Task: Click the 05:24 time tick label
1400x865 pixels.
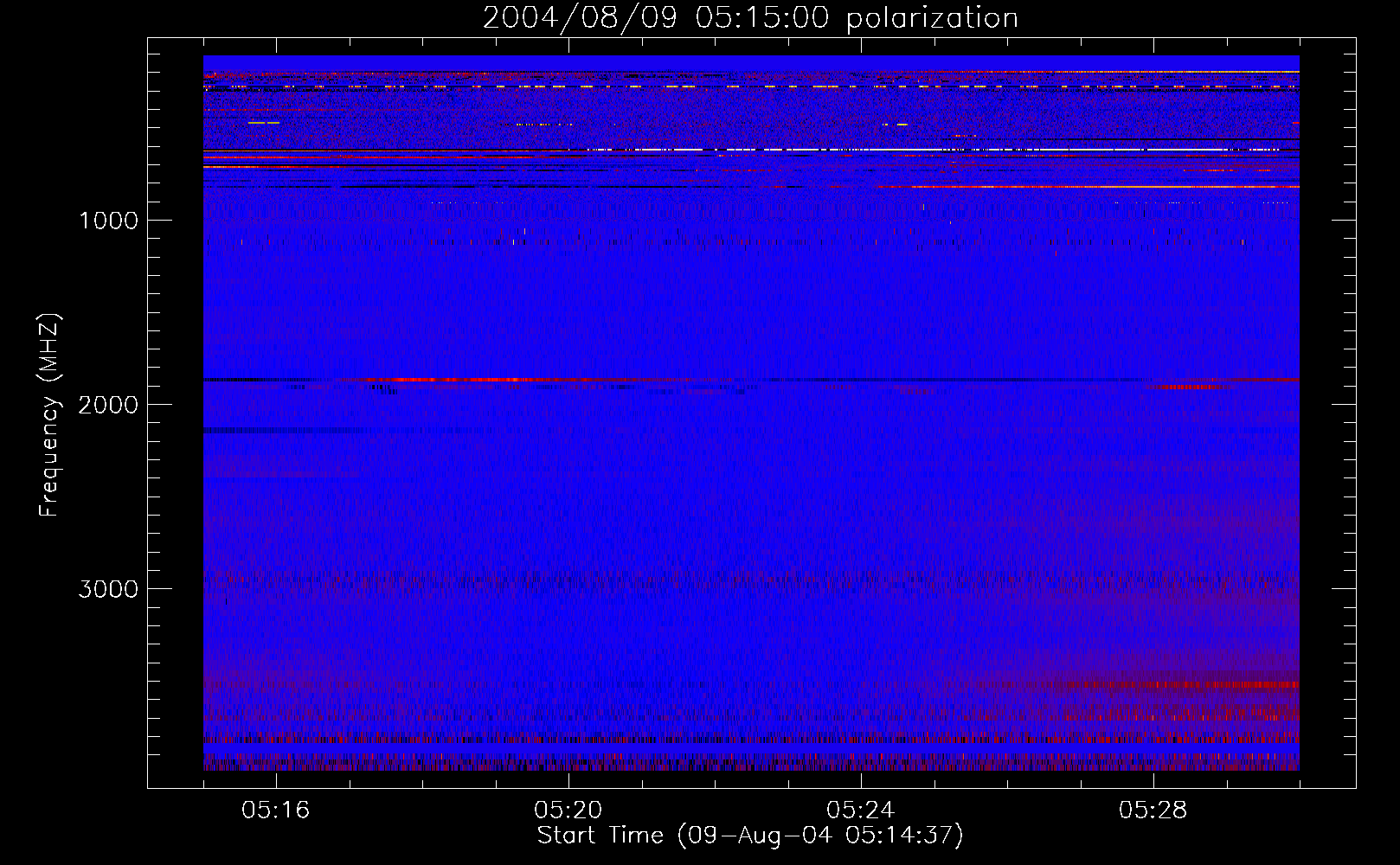Action: point(861,811)
